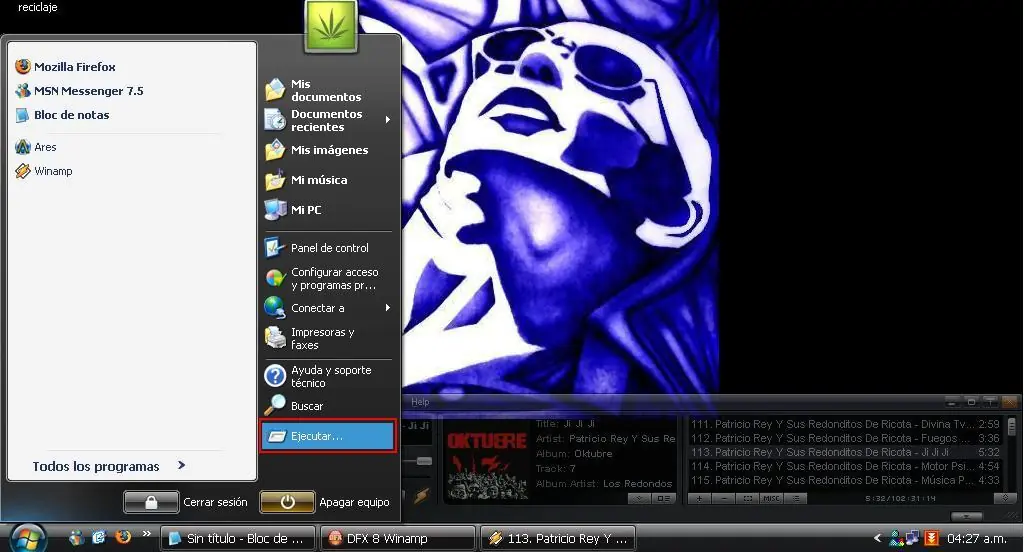Open Configurar acceso y programas predeterminados
The height and width of the screenshot is (552, 1025).
coord(322,279)
